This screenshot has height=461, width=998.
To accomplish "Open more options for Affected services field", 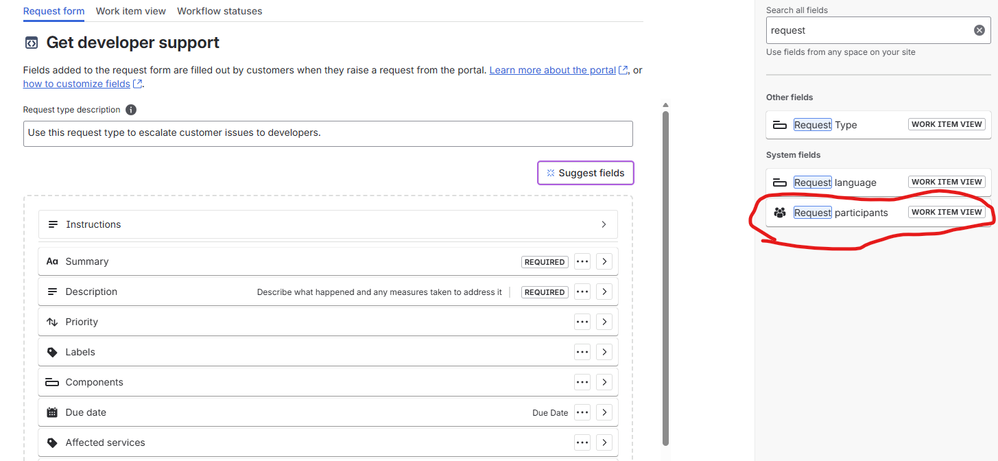I will [582, 443].
